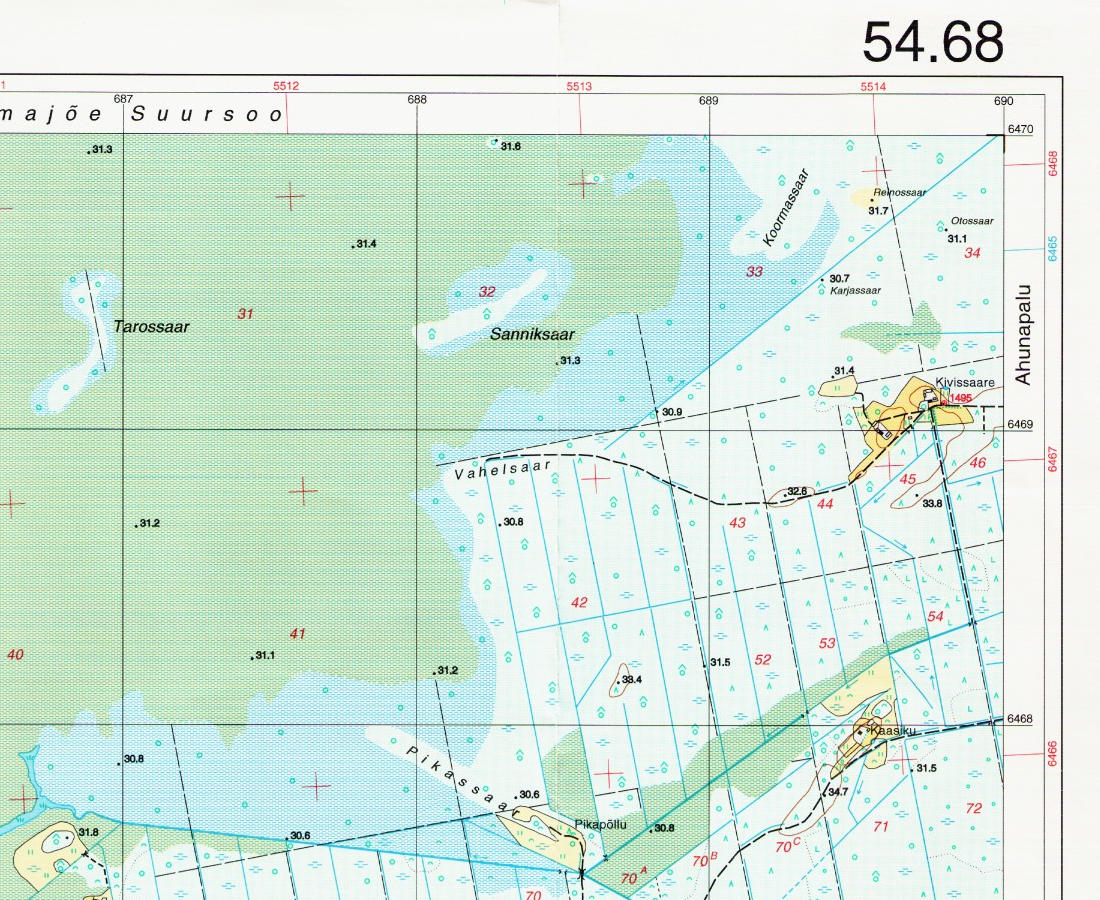Click the 33.8 spot height
The height and width of the screenshot is (900, 1100).
932,503
